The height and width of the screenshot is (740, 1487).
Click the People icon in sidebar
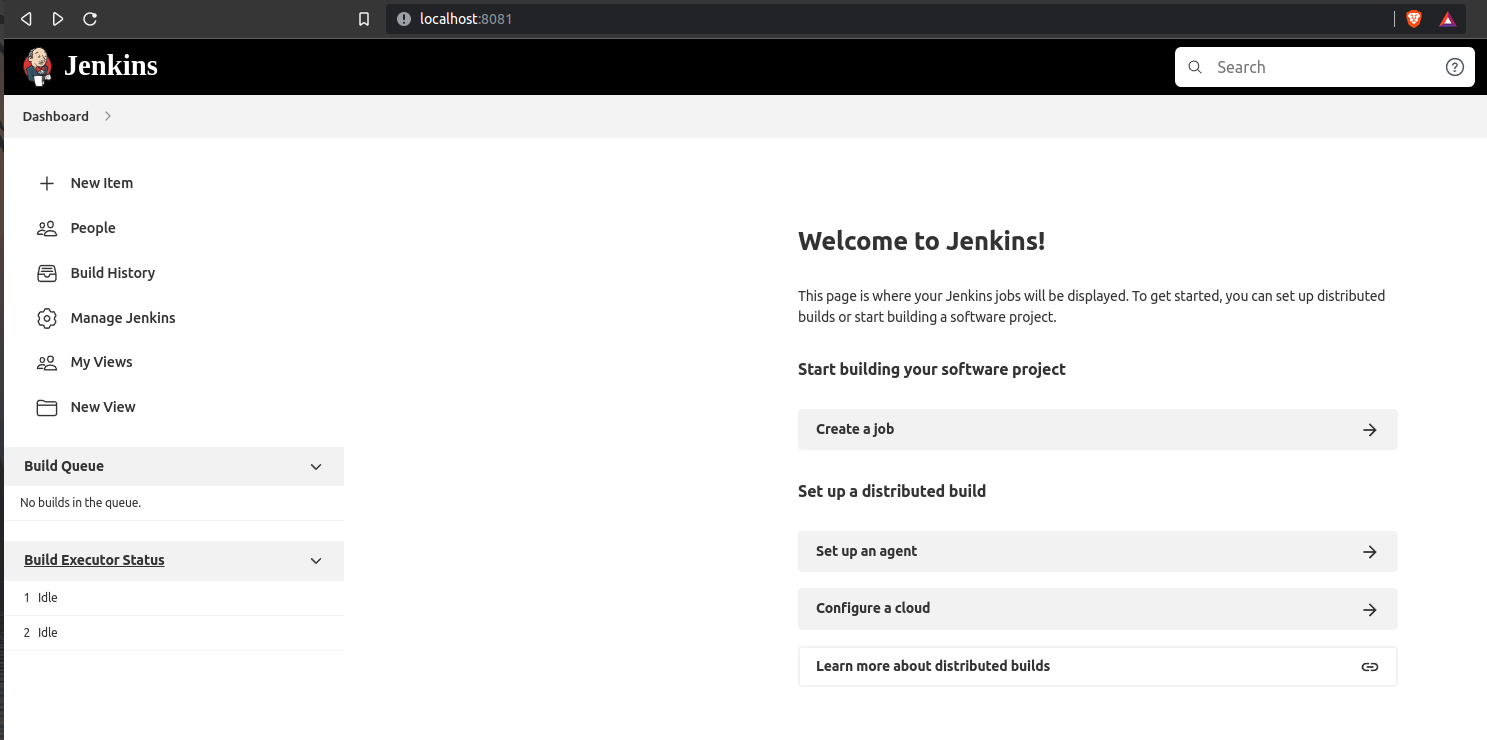(47, 229)
